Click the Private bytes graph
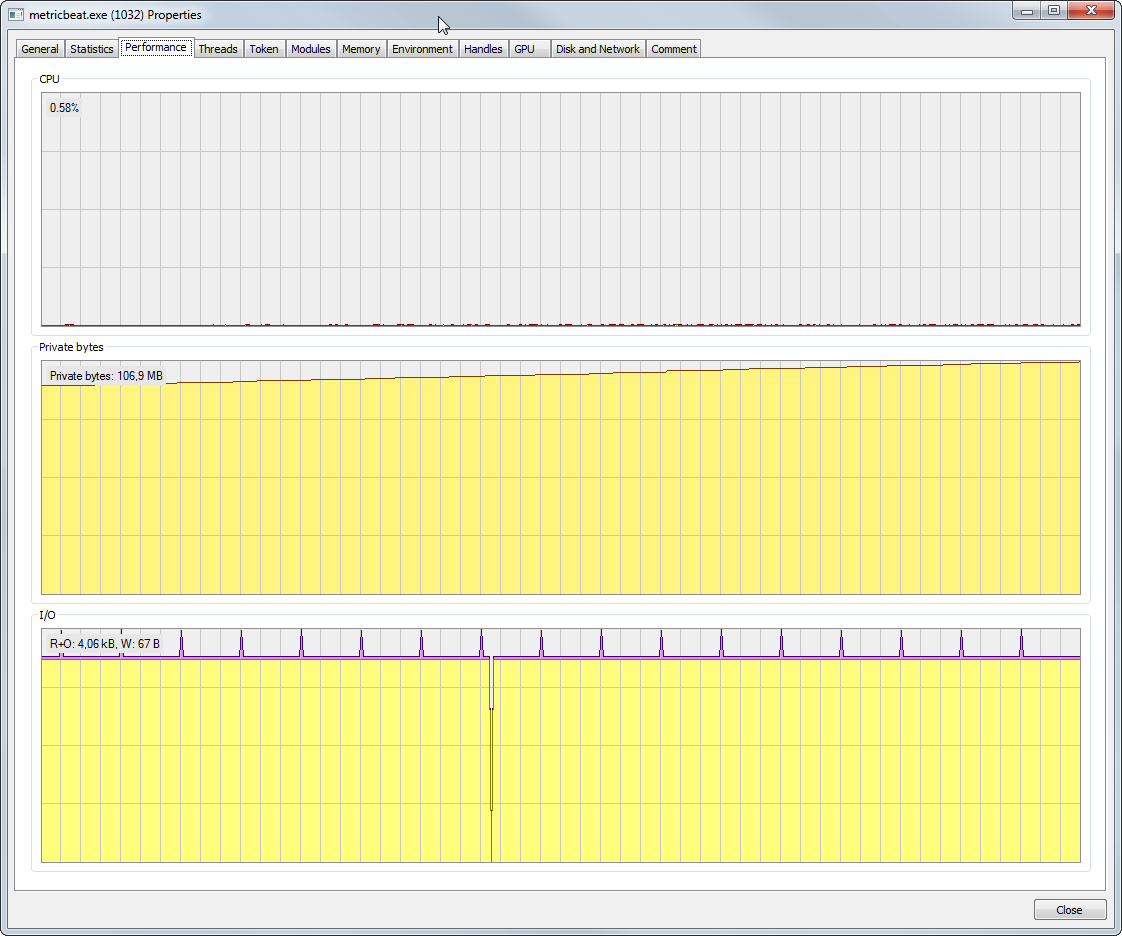 561,477
